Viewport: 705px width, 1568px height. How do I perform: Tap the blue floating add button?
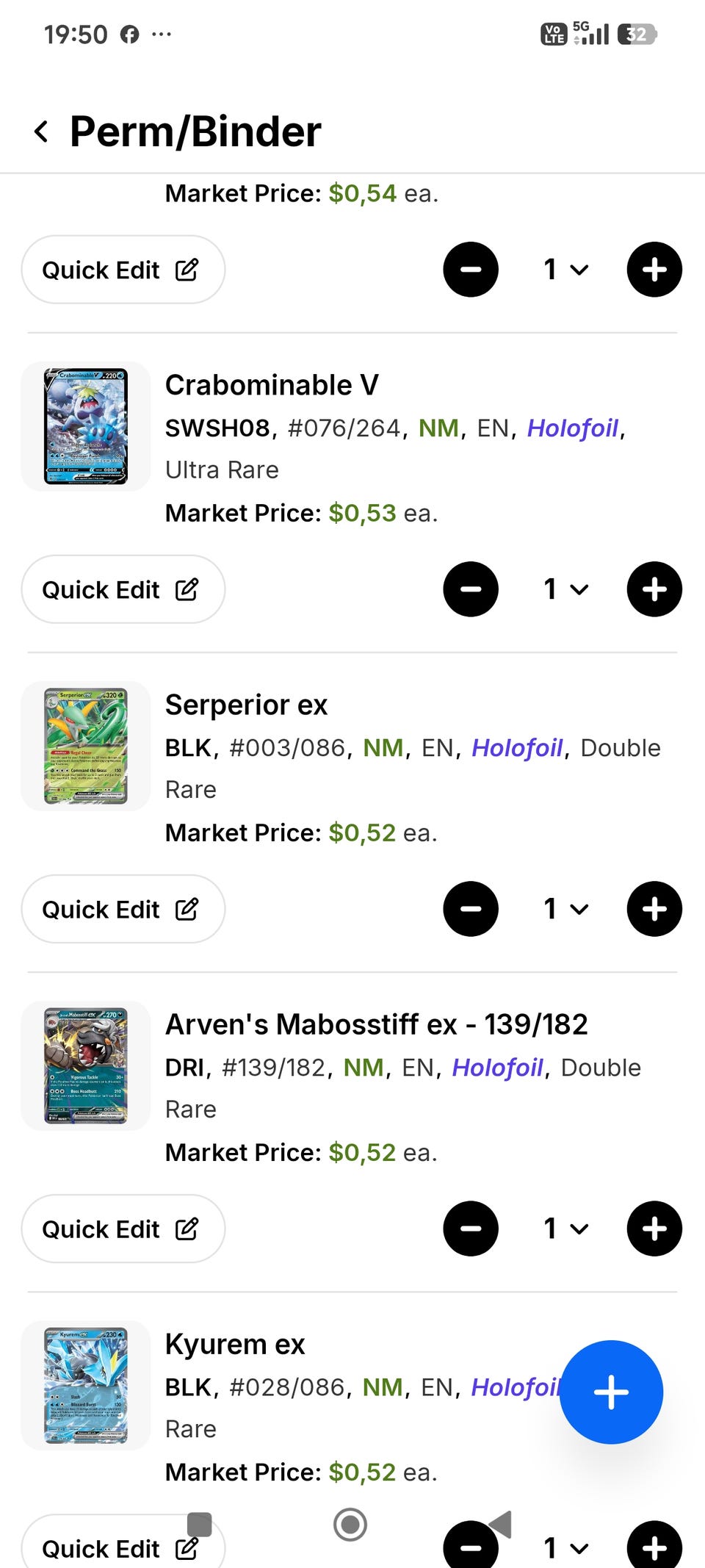click(x=611, y=1392)
